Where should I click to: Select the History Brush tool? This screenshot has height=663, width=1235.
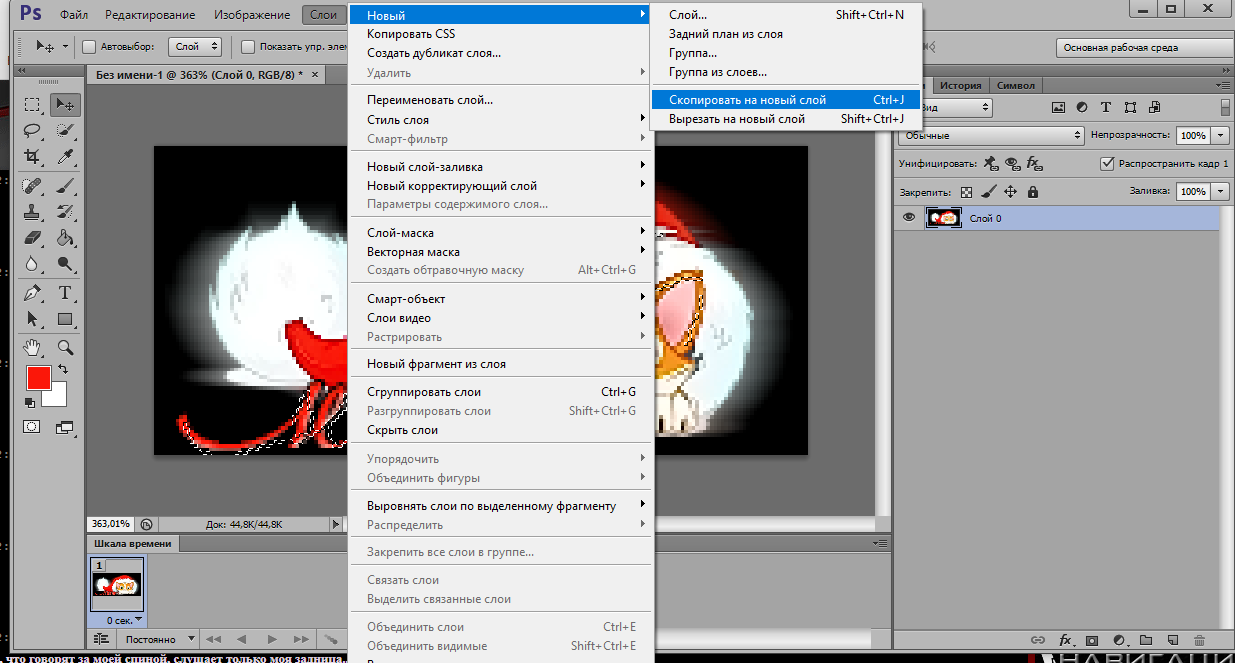click(65, 212)
